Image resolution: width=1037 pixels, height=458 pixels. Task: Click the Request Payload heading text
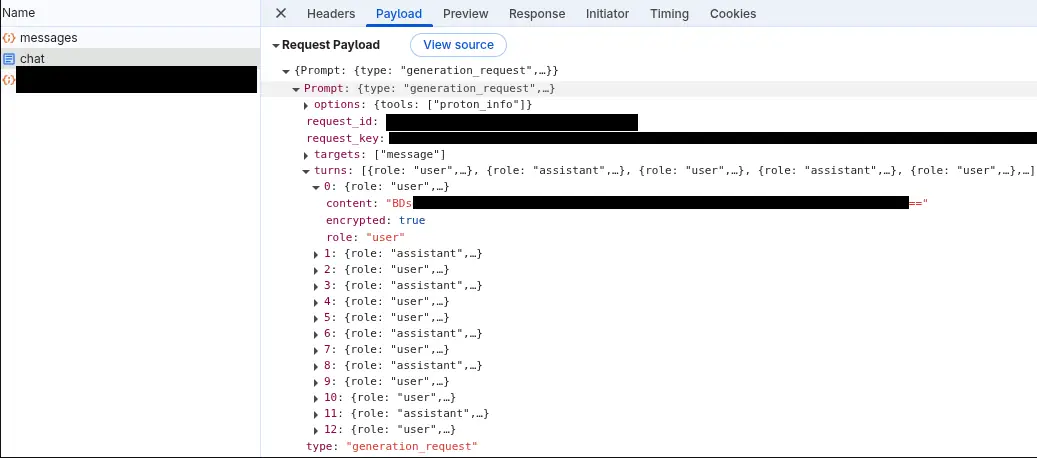[x=331, y=45]
